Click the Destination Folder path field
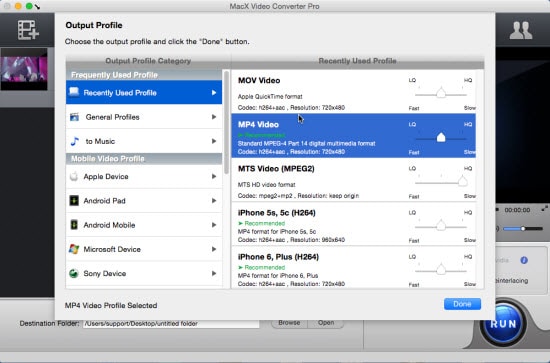This screenshot has height=363, width=550. tap(171, 323)
